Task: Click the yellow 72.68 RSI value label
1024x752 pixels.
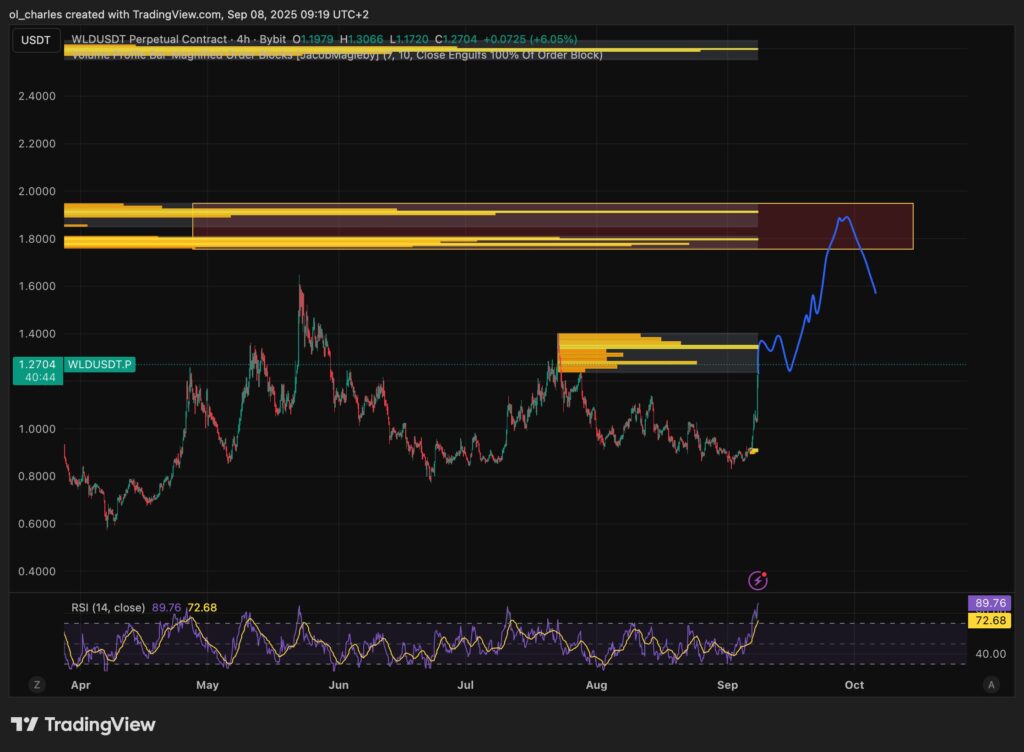Action: click(989, 621)
